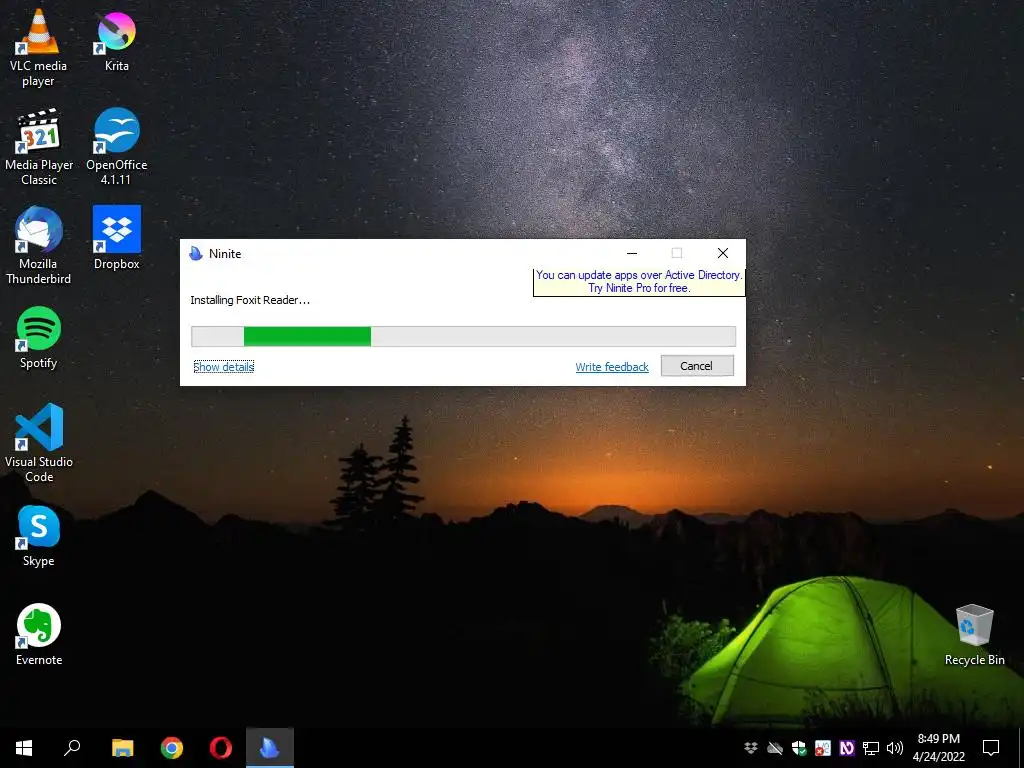Viewport: 1024px width, 768px height.
Task: Click the Ninite logo in the title bar
Action: point(196,253)
